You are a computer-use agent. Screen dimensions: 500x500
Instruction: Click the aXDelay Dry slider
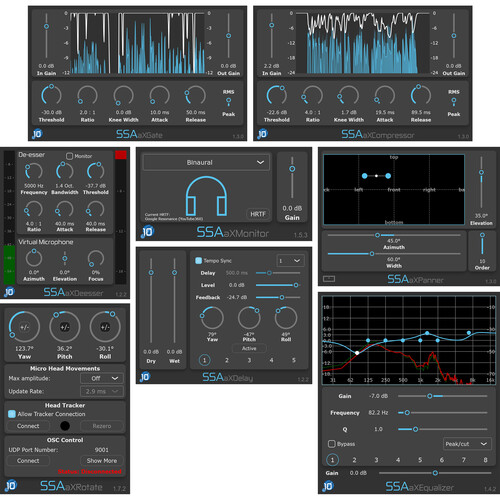151,301
